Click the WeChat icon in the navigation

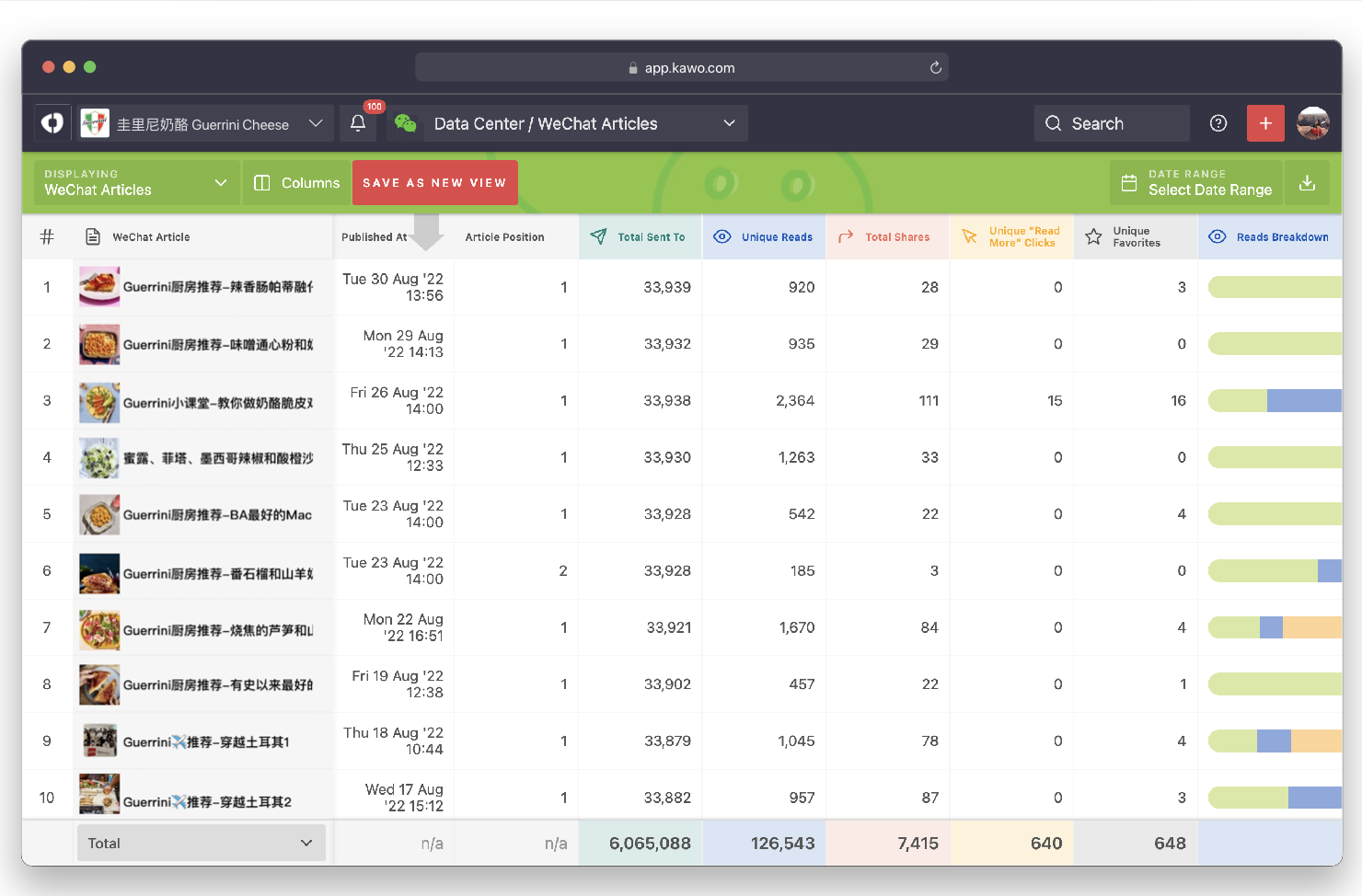pyautogui.click(x=406, y=123)
